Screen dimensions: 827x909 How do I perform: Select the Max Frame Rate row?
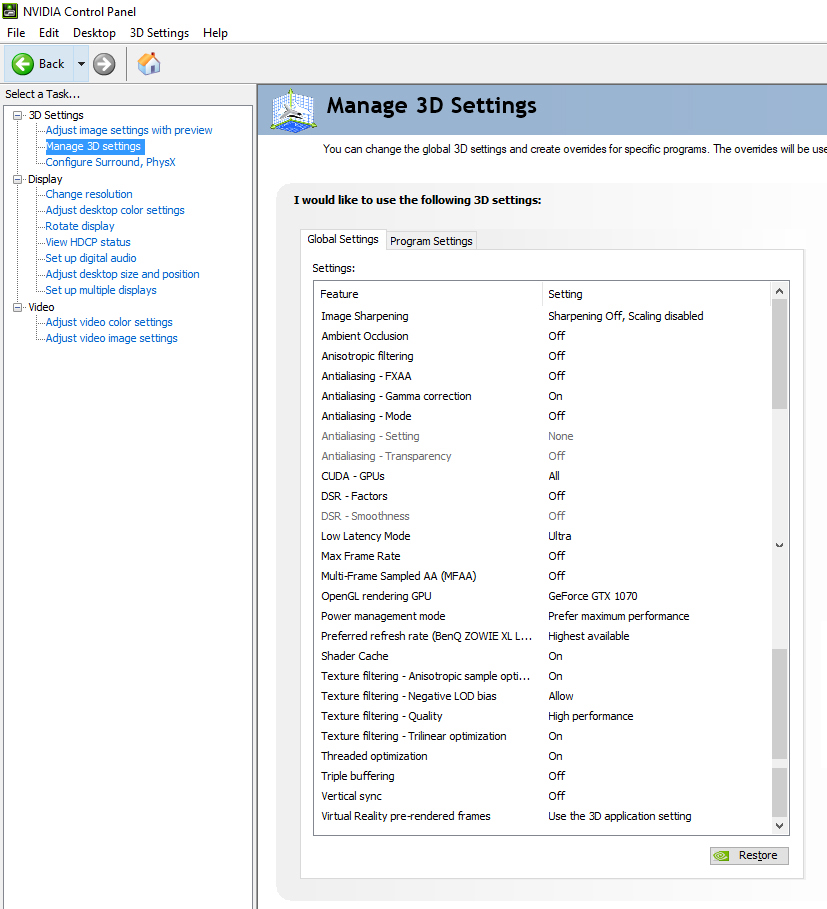click(543, 557)
